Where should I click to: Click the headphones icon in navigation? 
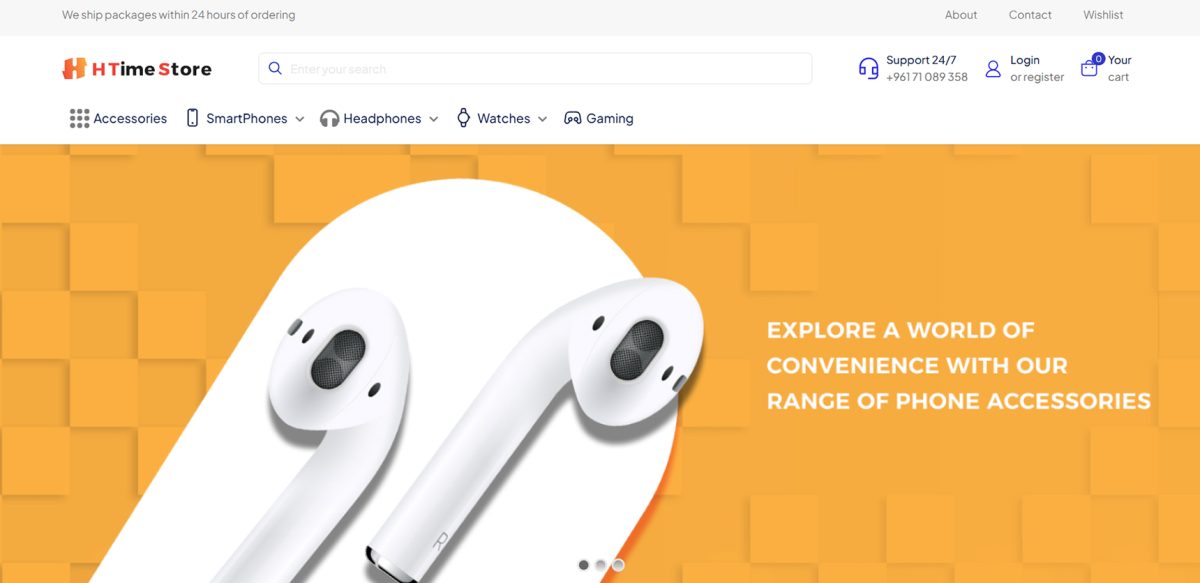tap(329, 119)
